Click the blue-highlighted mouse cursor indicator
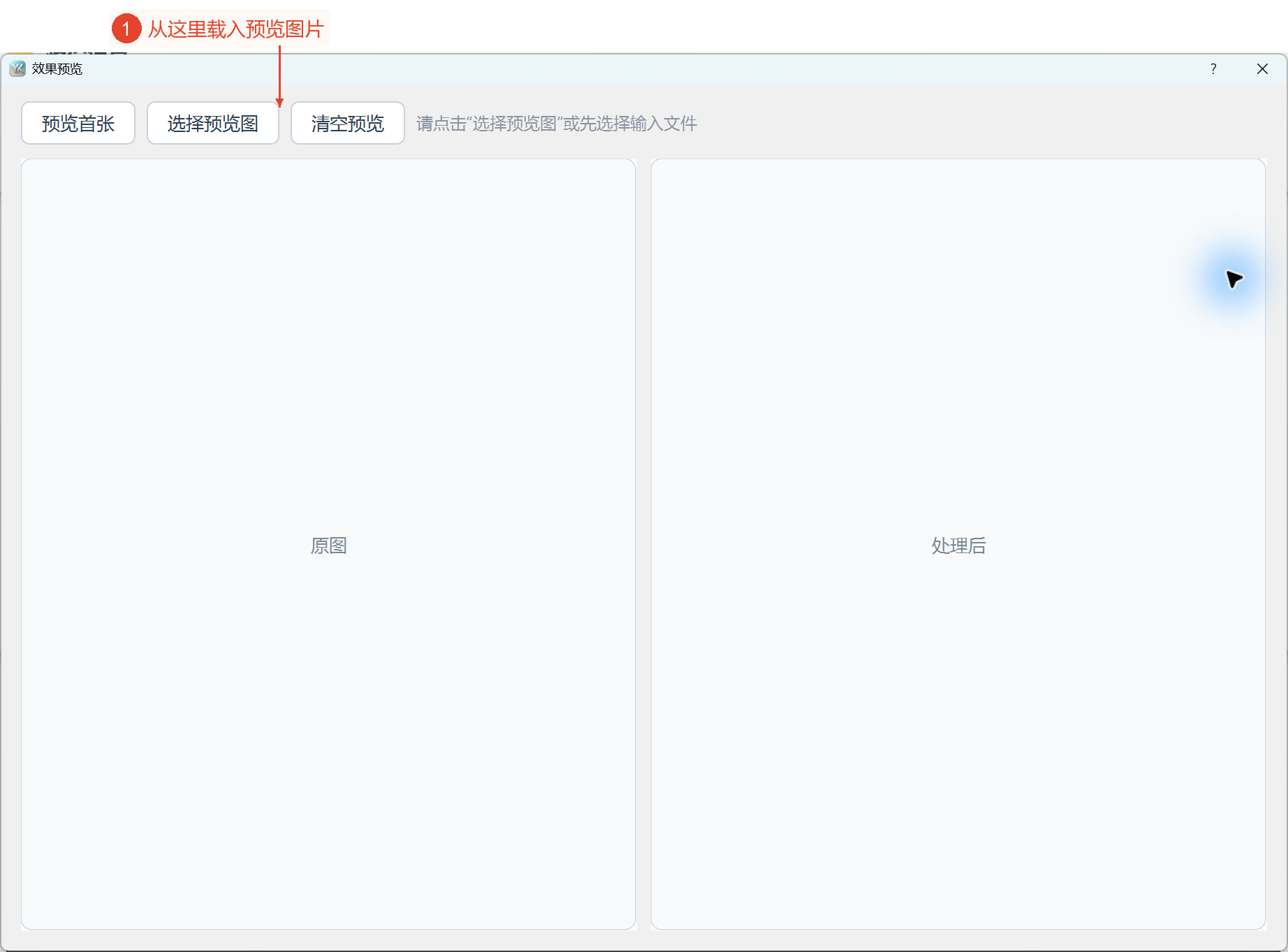 (x=1234, y=279)
